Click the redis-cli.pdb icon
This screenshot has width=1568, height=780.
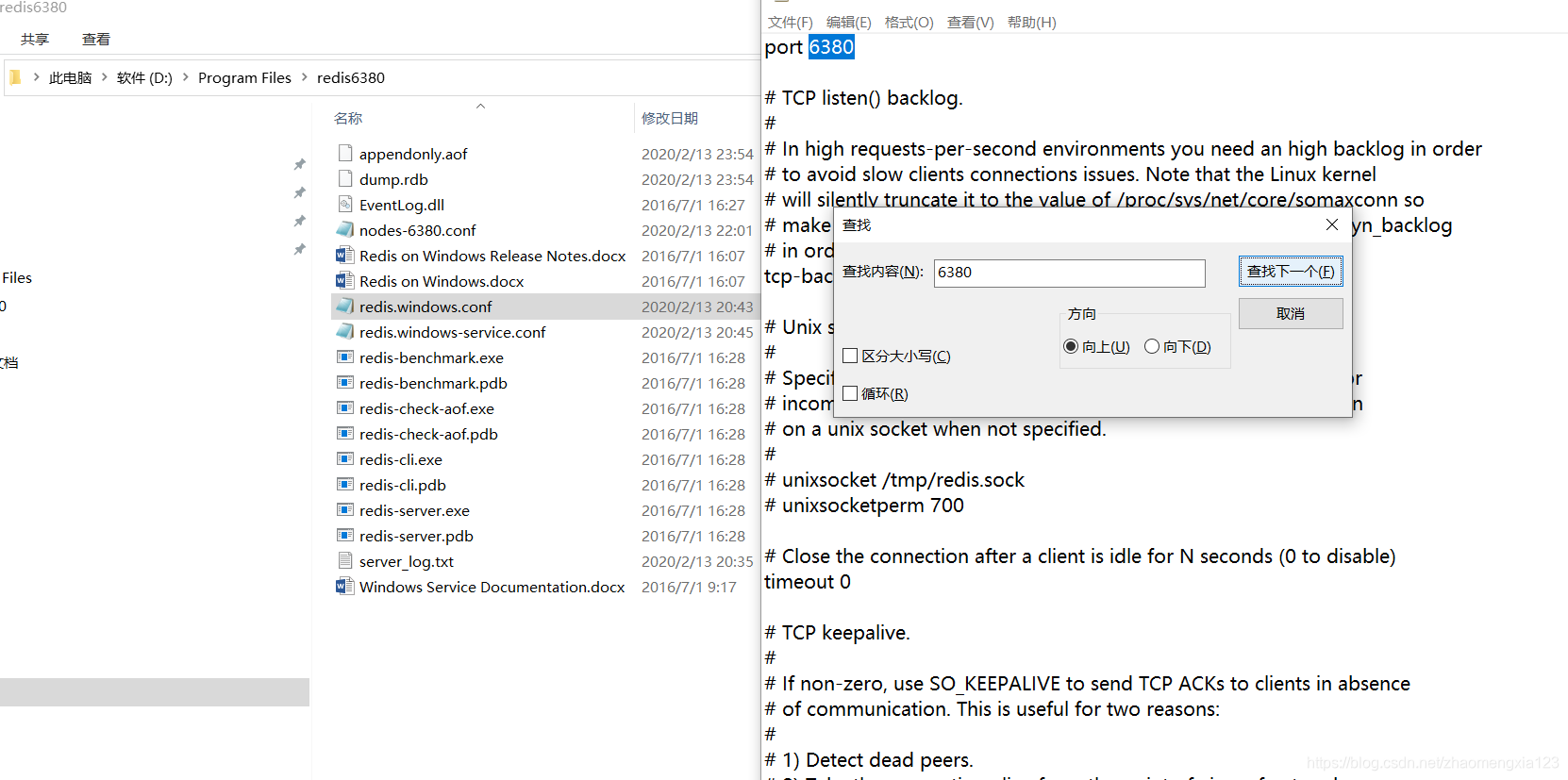coord(345,484)
